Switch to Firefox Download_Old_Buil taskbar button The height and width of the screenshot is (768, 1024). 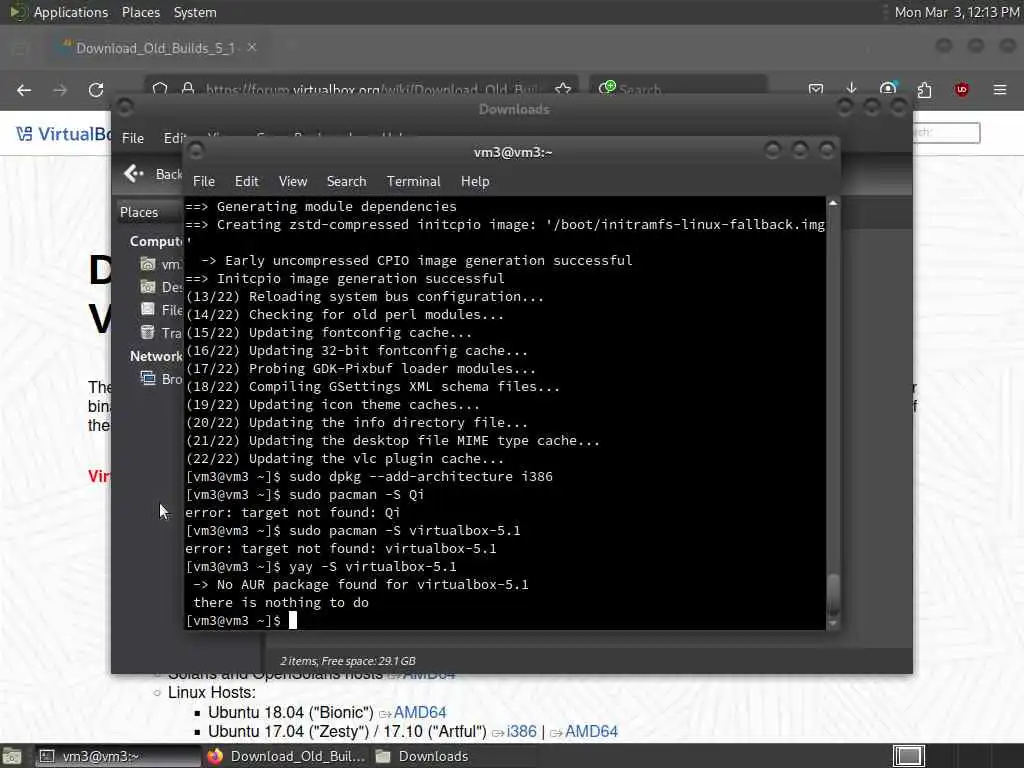click(286, 756)
